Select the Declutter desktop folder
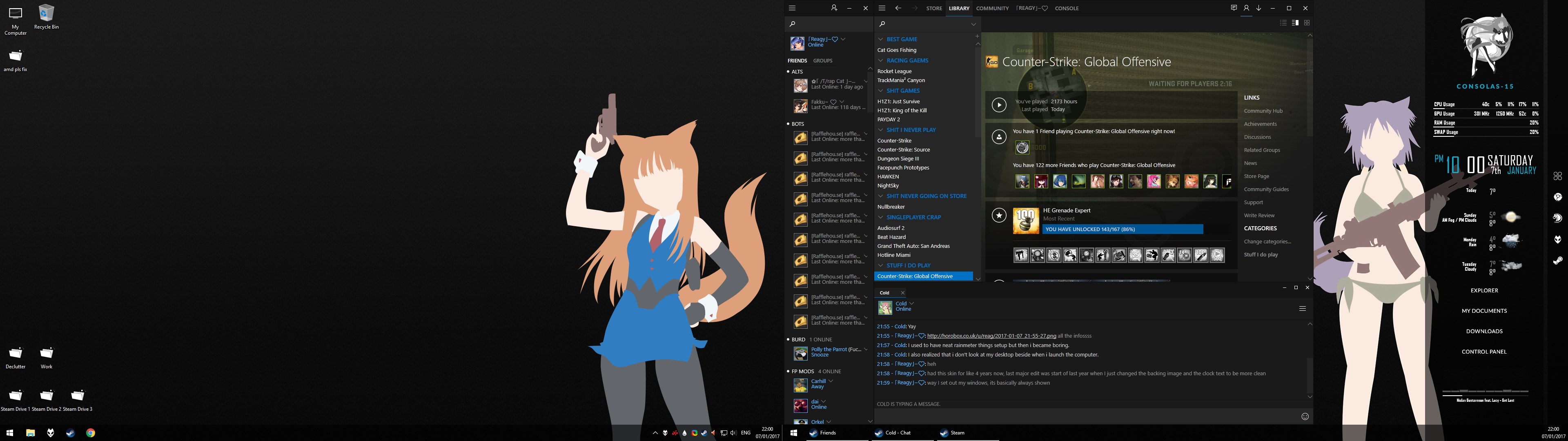The height and width of the screenshot is (441, 1568). coord(15,358)
